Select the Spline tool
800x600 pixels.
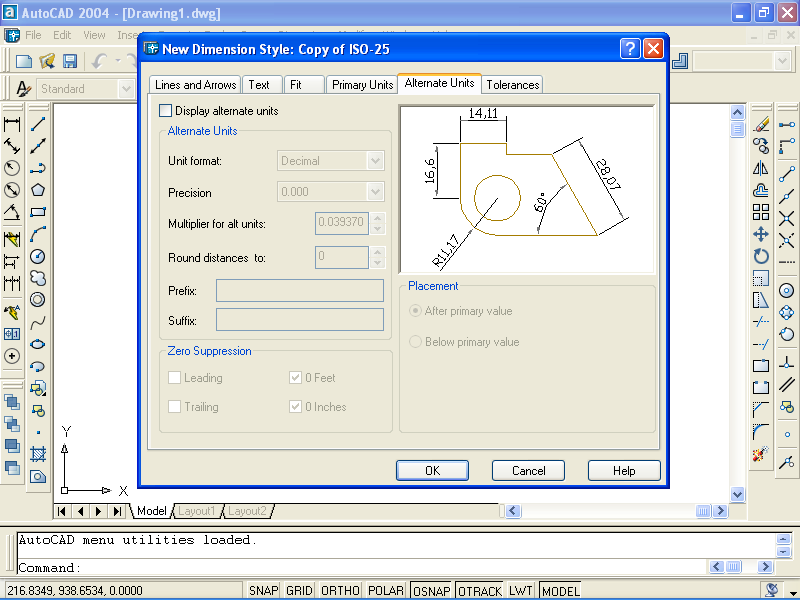pos(38,322)
